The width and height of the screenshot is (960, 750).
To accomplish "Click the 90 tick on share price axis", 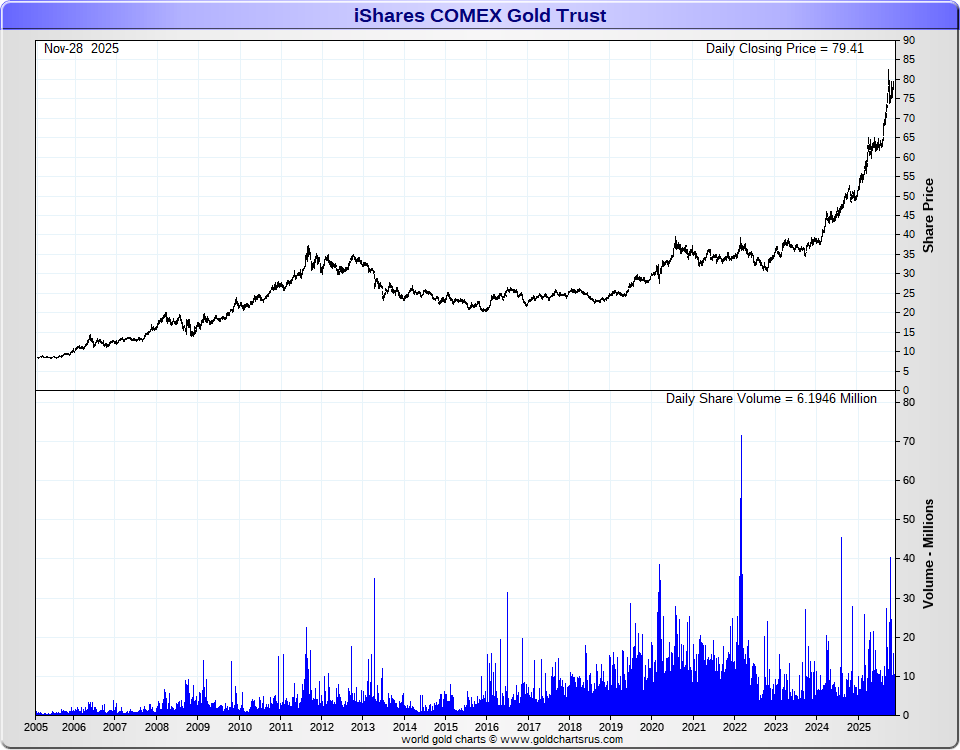I will tap(909, 40).
